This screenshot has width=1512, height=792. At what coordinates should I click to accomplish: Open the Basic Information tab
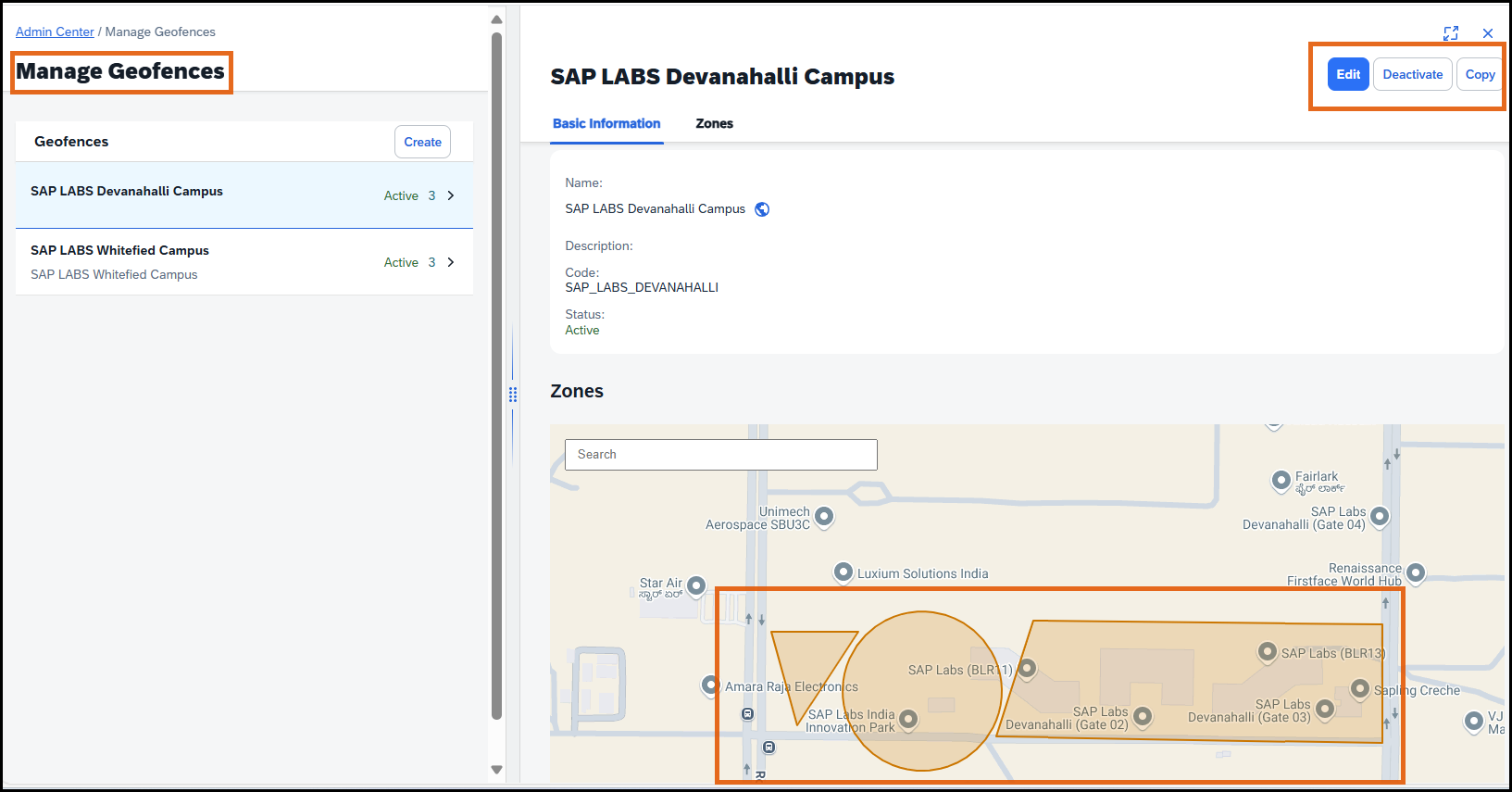pyautogui.click(x=606, y=123)
